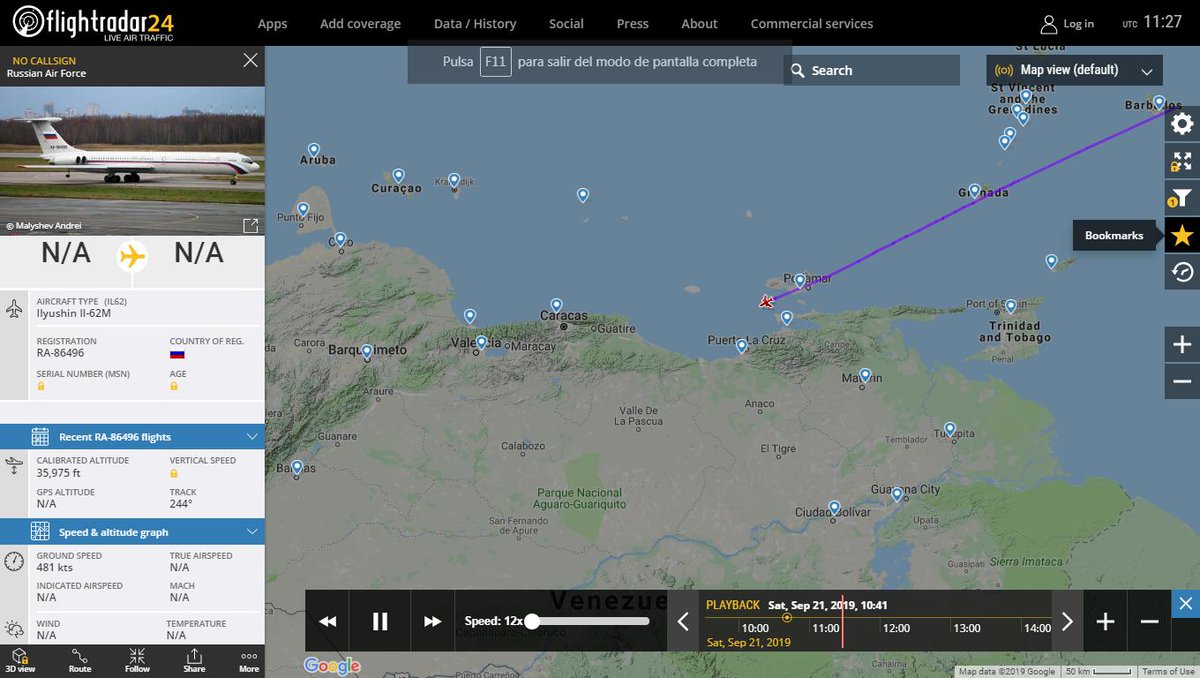Click the Il-62 aircraft photo thumbnail

pyautogui.click(x=132, y=161)
